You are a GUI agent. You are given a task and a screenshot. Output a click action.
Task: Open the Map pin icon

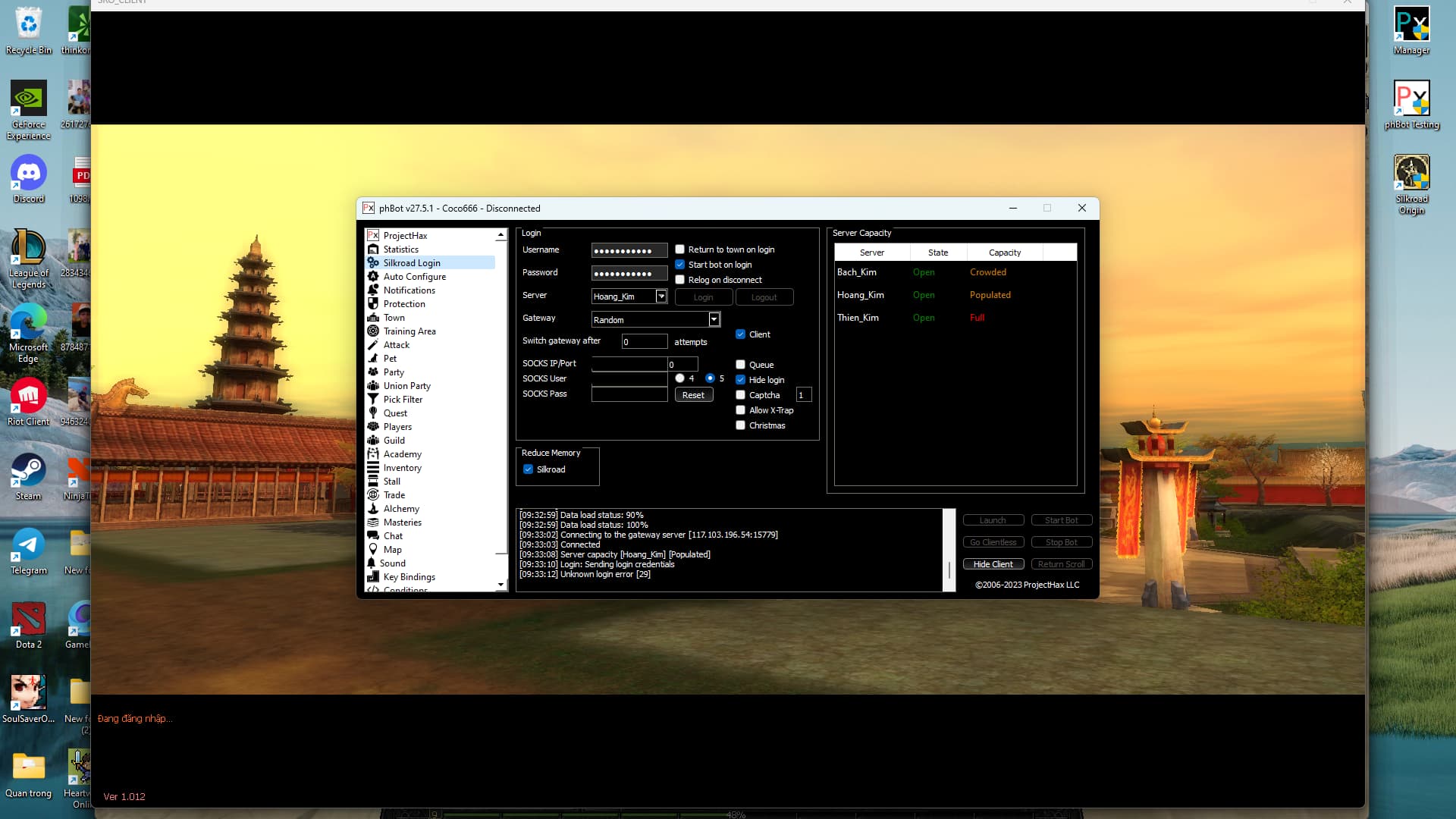point(373,550)
